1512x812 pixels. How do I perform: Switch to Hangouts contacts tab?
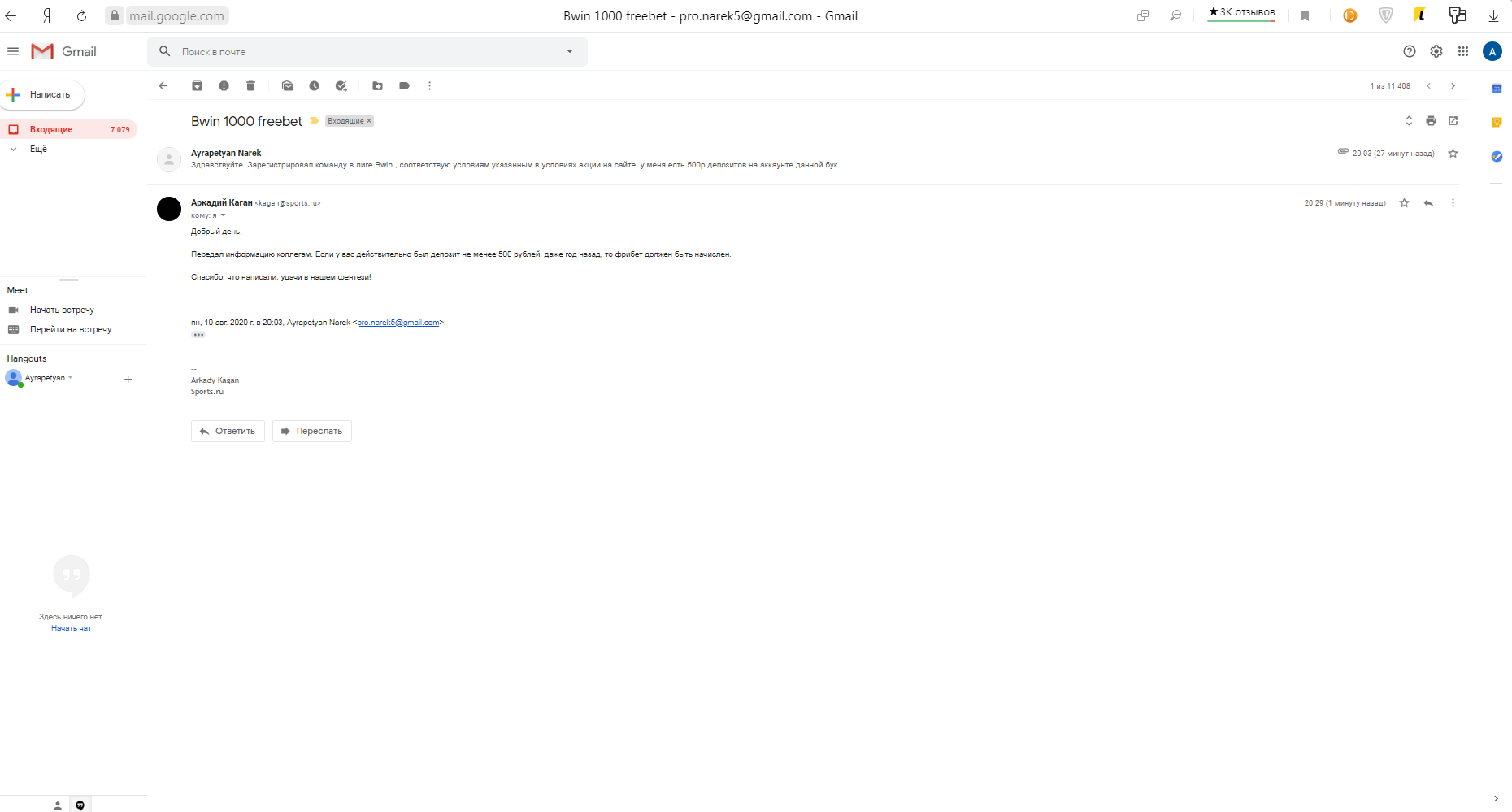tap(58, 805)
